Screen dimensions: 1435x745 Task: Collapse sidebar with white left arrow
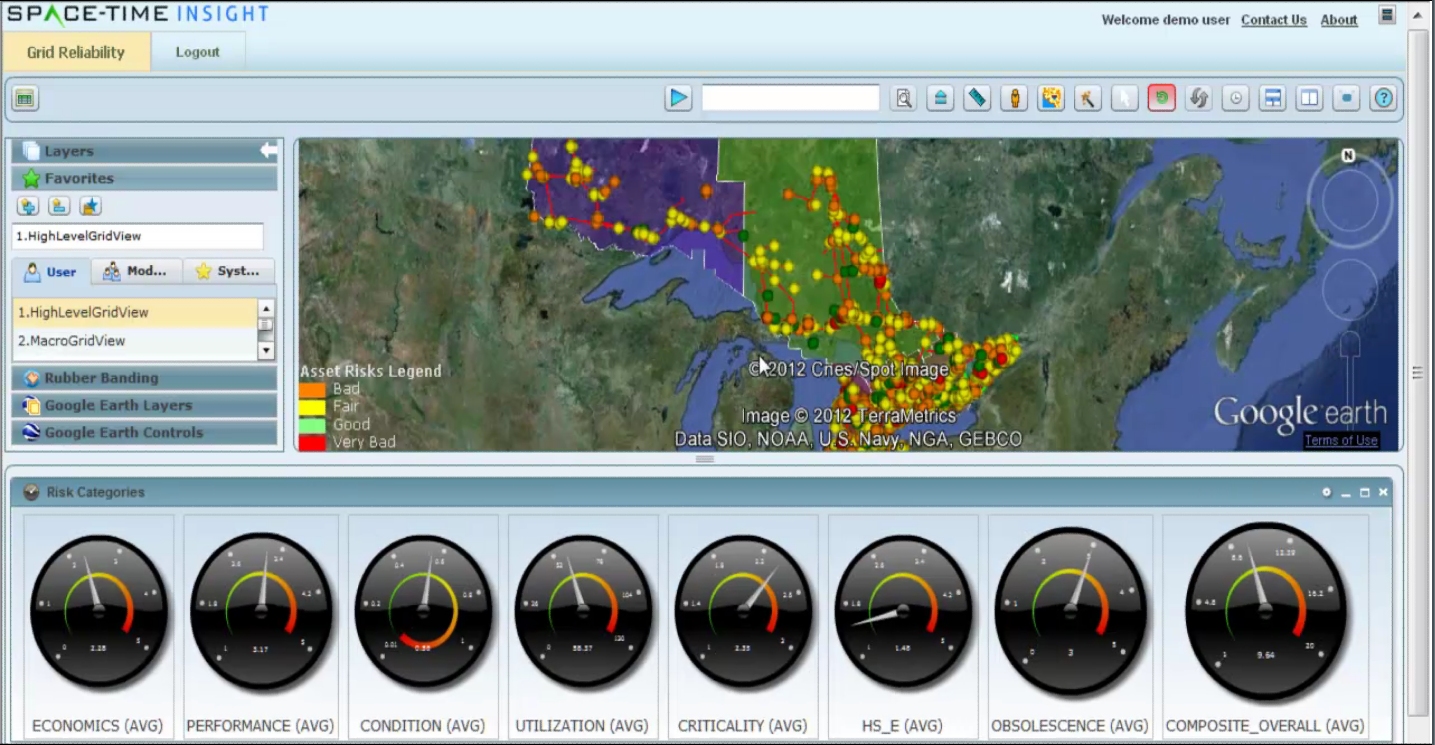pos(269,150)
